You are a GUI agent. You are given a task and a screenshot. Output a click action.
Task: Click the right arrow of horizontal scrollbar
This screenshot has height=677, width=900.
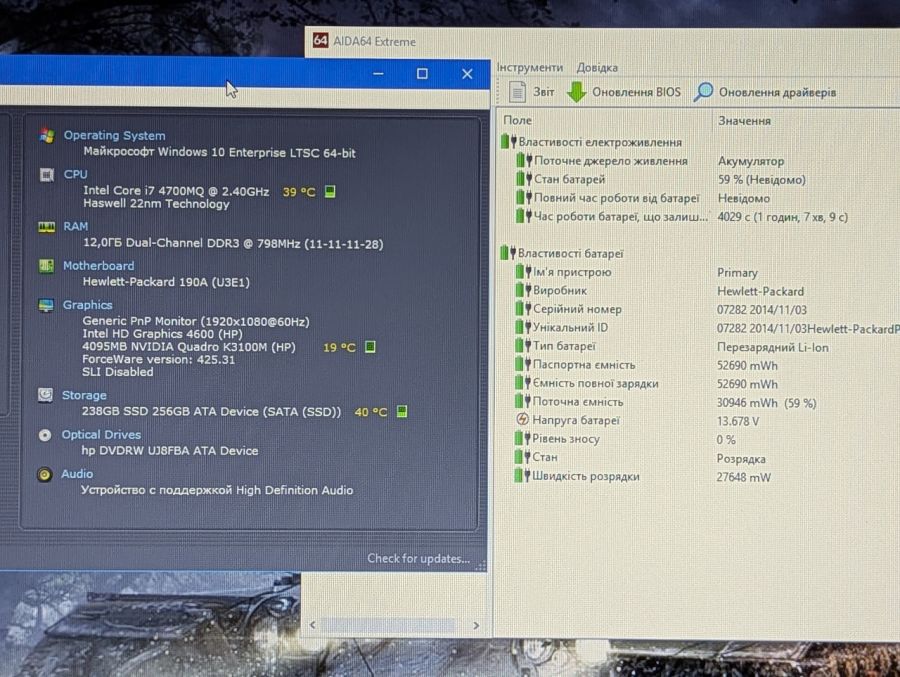pyautogui.click(x=476, y=625)
